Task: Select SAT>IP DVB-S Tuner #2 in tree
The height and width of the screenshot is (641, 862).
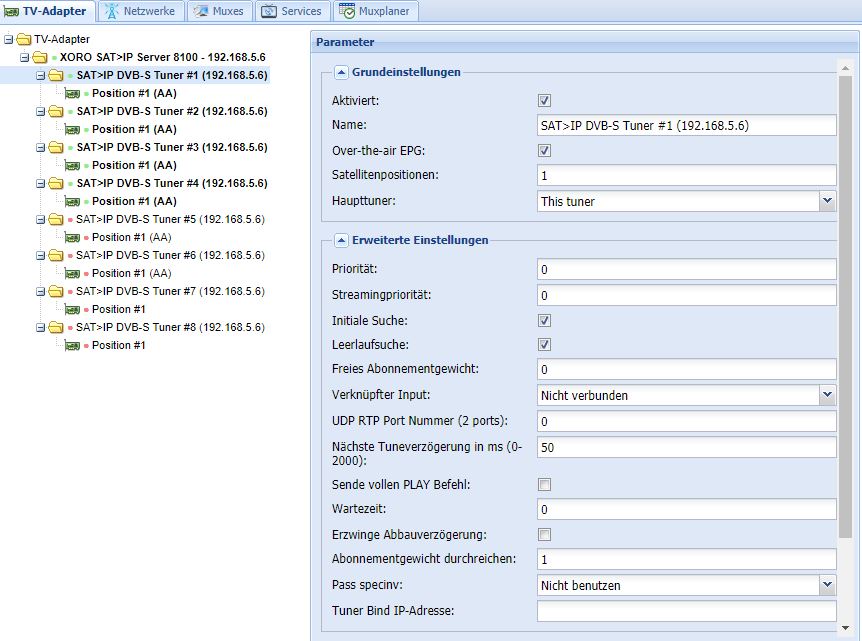Action: point(172,112)
